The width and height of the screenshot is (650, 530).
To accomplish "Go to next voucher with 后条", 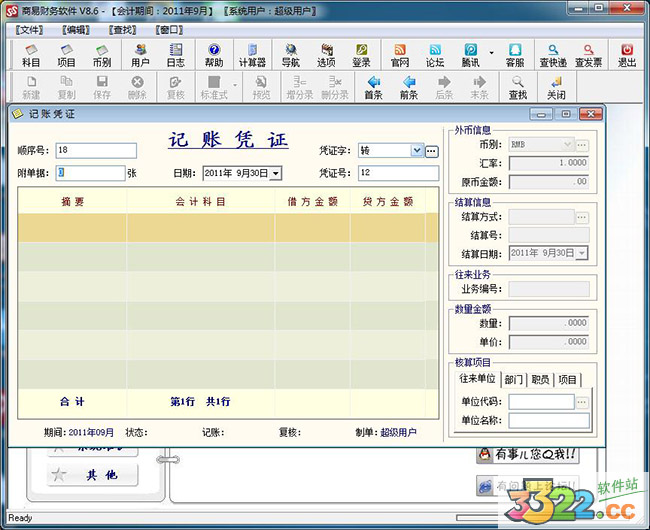I will 444,88.
